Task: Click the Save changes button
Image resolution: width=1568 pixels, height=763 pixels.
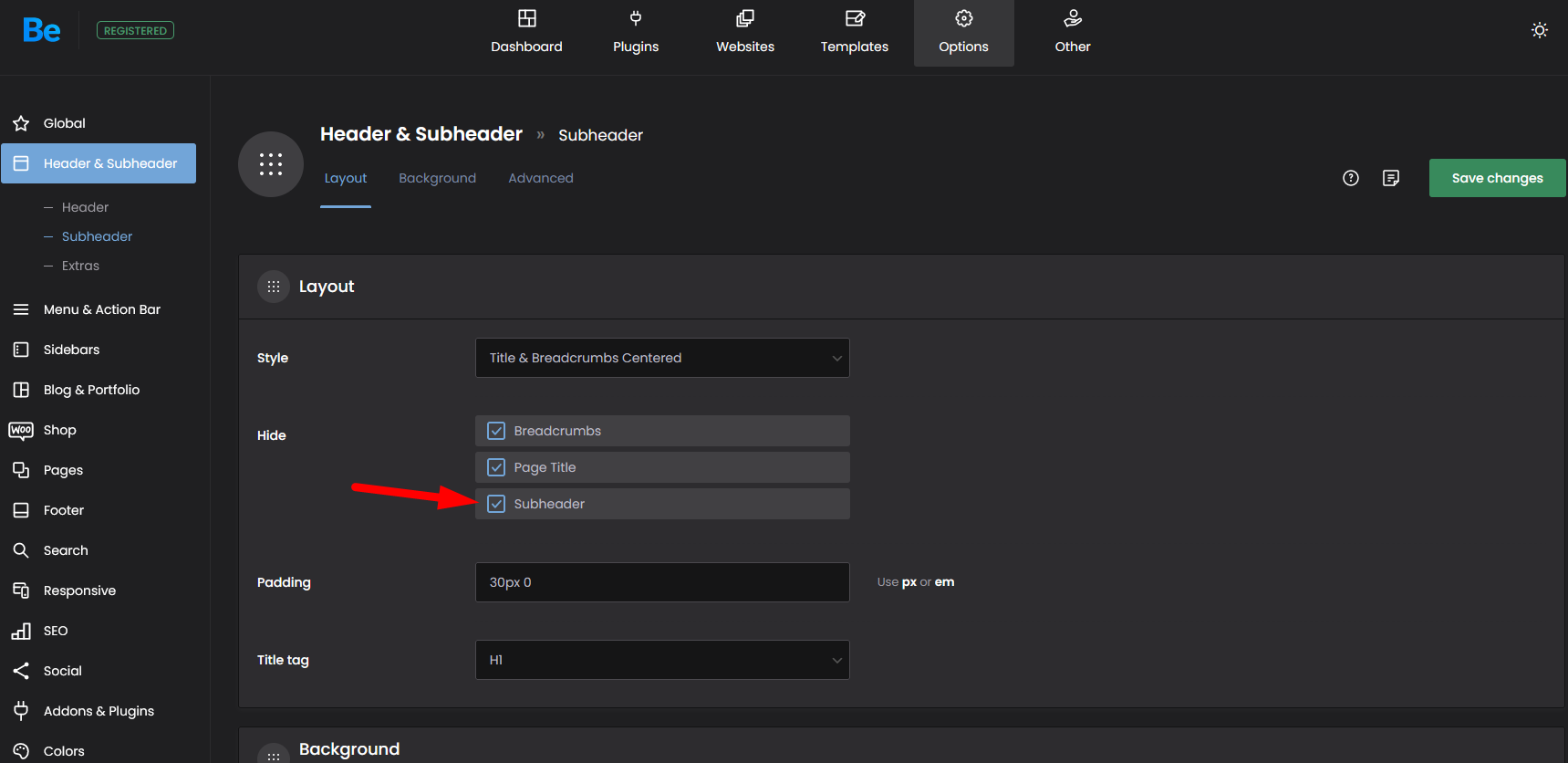Action: tap(1498, 178)
